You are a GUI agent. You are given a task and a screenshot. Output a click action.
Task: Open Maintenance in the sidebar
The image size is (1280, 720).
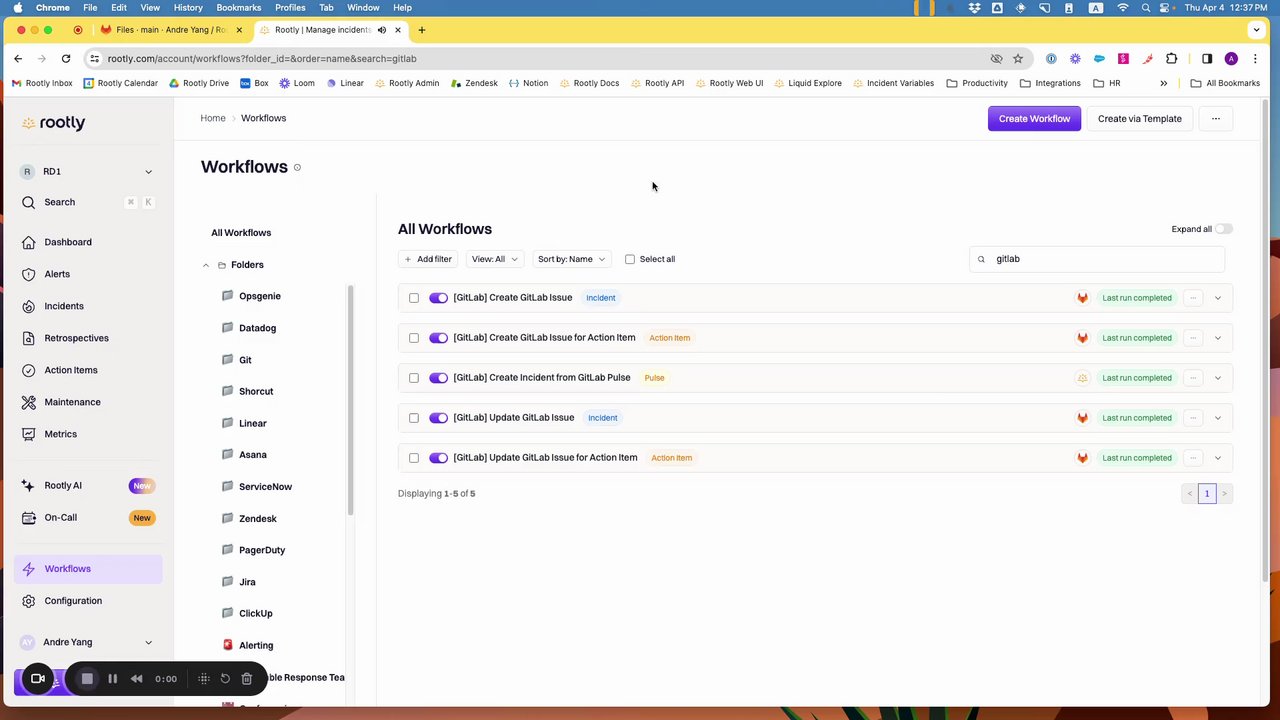click(72, 402)
